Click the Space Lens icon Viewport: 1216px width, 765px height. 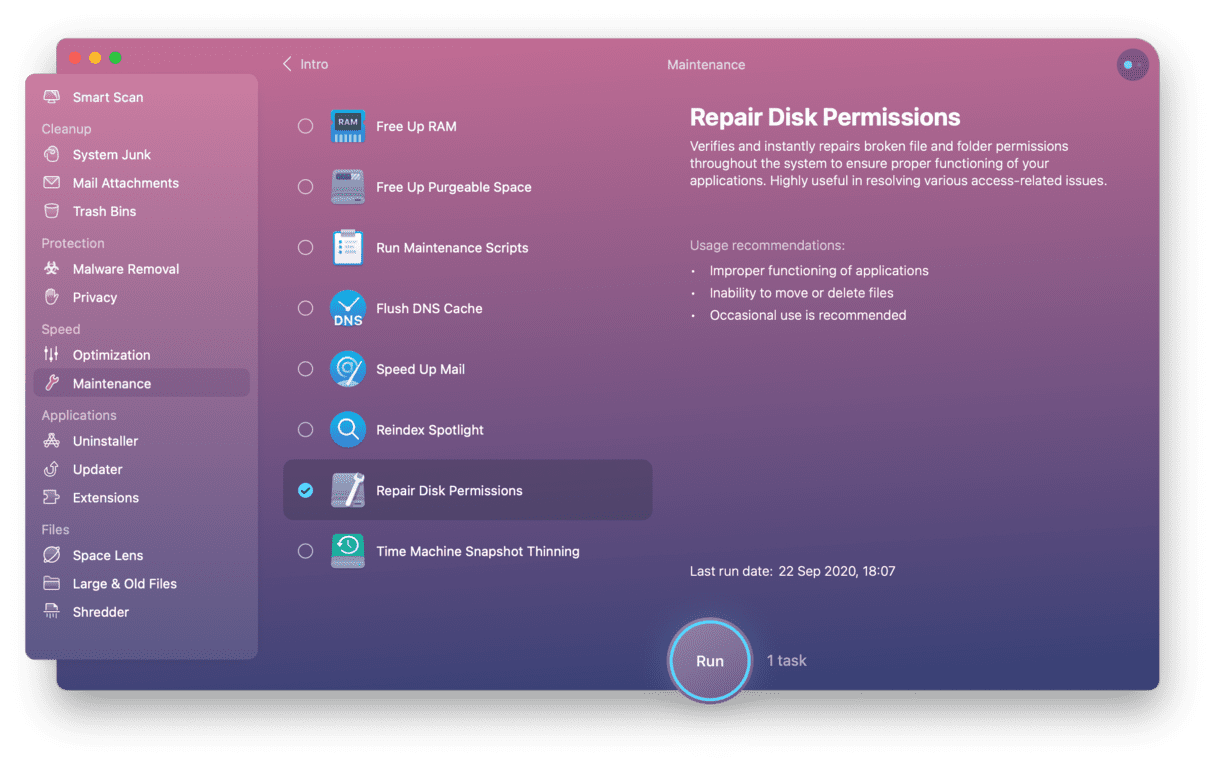pos(52,555)
